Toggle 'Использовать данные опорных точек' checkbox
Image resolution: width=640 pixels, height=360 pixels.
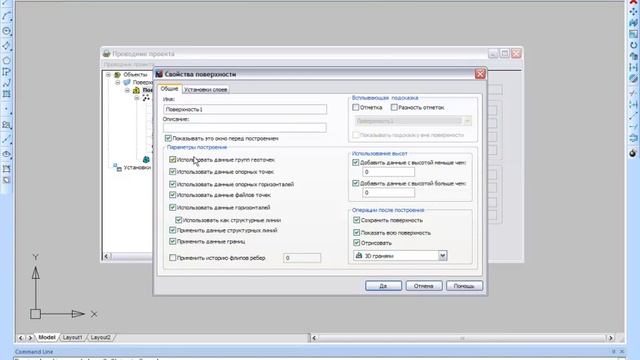tap(172, 172)
